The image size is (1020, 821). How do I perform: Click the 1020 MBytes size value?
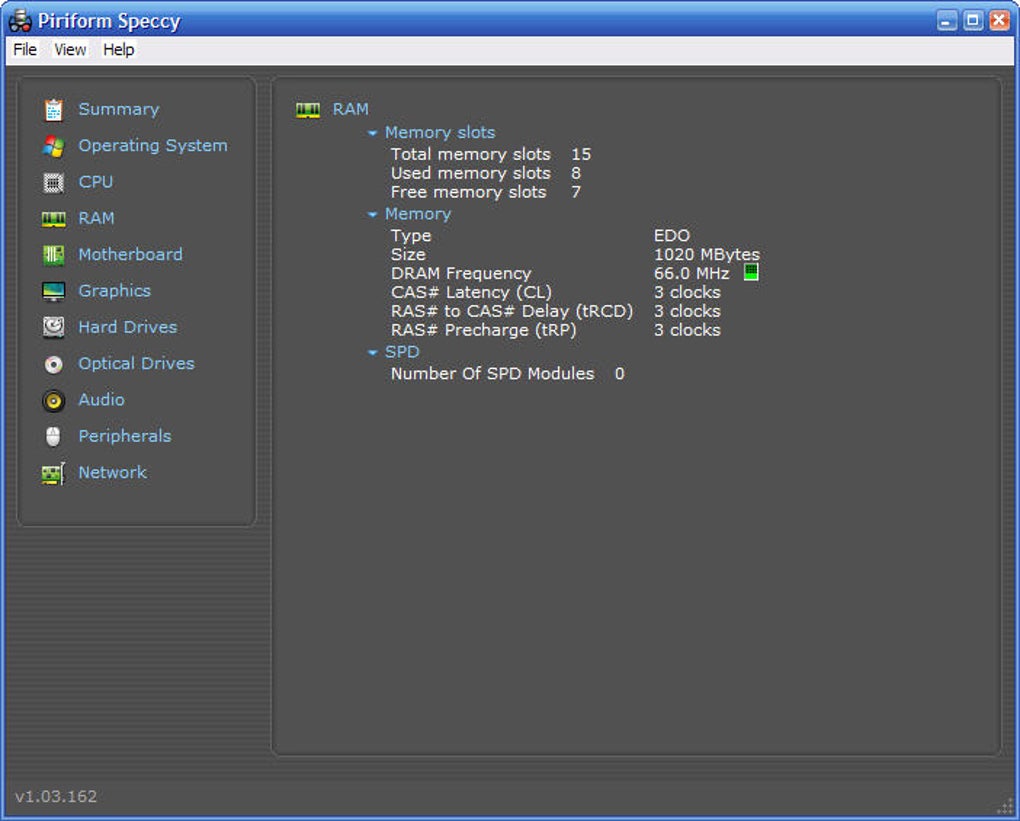(706, 254)
